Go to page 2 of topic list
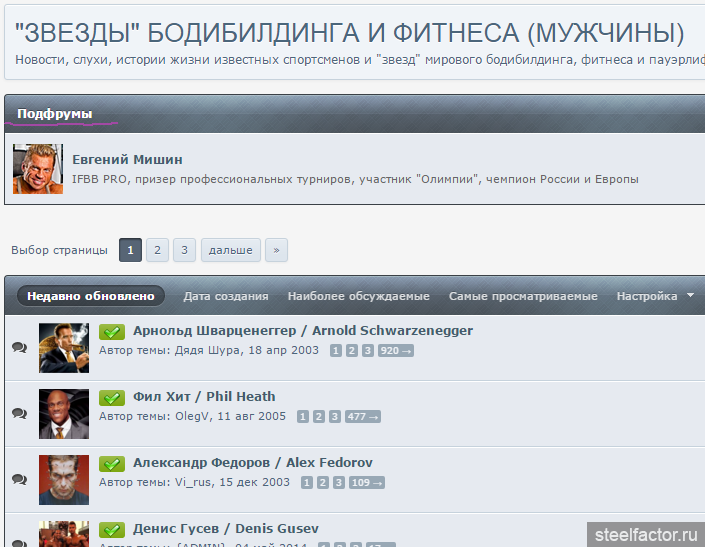The width and height of the screenshot is (705, 547). coord(157,250)
